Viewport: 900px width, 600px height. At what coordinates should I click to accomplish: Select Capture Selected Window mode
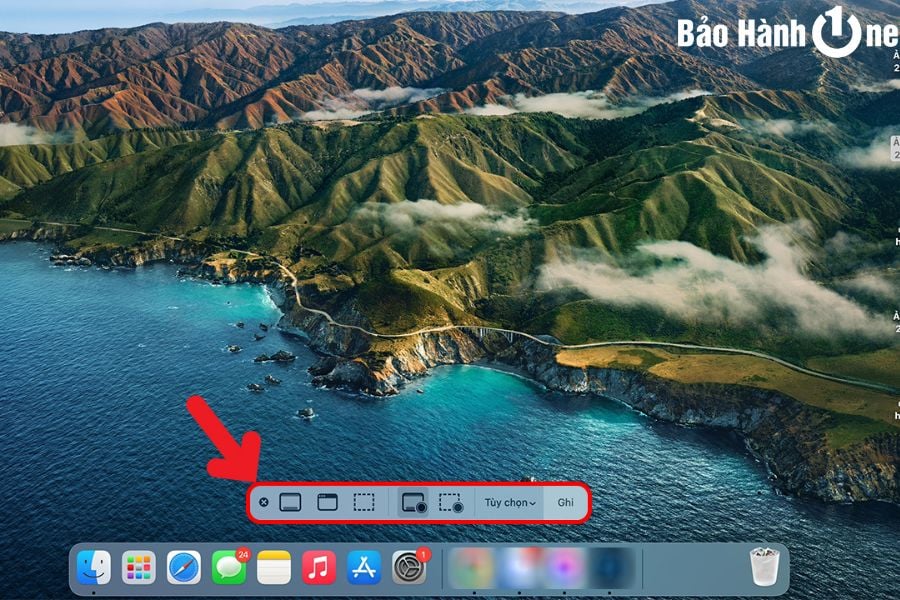pyautogui.click(x=327, y=502)
